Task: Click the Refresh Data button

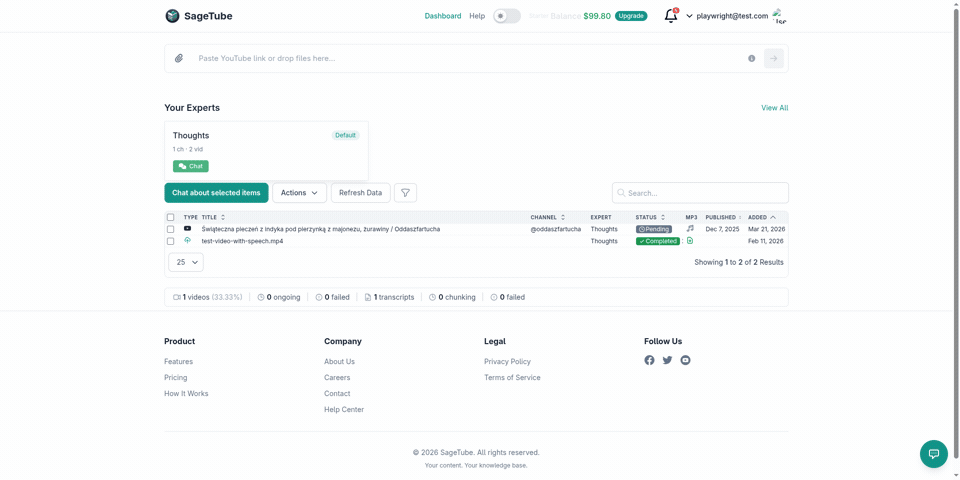Action: tap(361, 193)
